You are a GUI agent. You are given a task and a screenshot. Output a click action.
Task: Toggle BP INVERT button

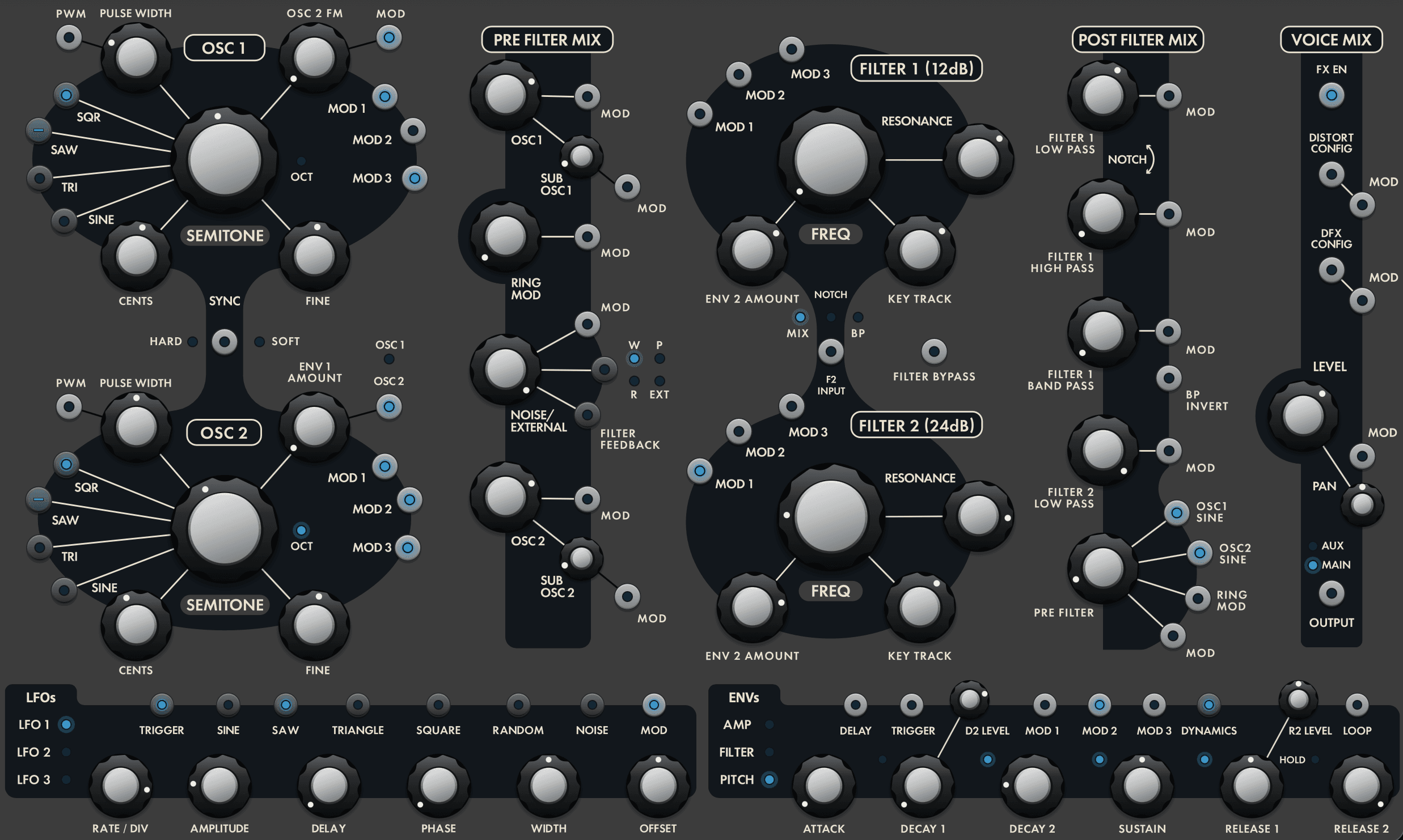click(1169, 378)
